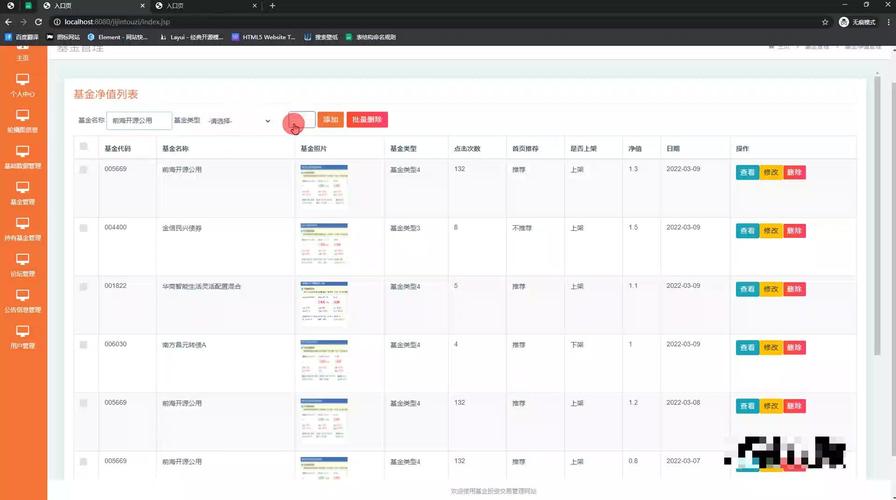Toggle the select-all checkbox in table header
Viewport: 896px width, 500px height.
pos(83,148)
